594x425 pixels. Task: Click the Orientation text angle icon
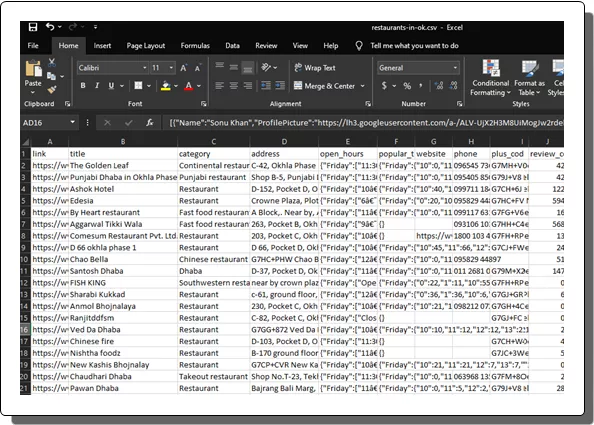pos(266,67)
